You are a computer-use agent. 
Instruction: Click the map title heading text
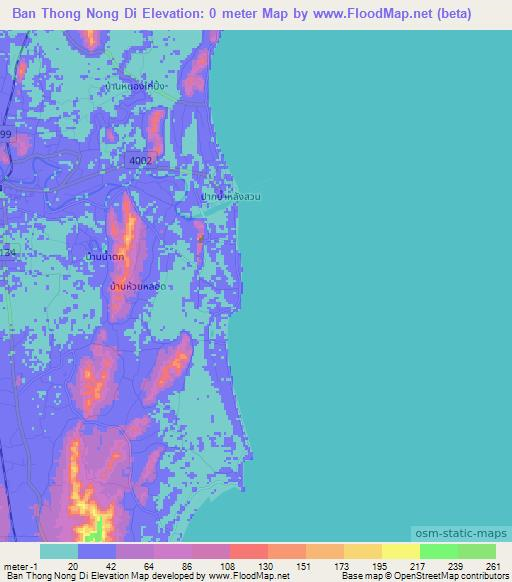click(x=242, y=14)
